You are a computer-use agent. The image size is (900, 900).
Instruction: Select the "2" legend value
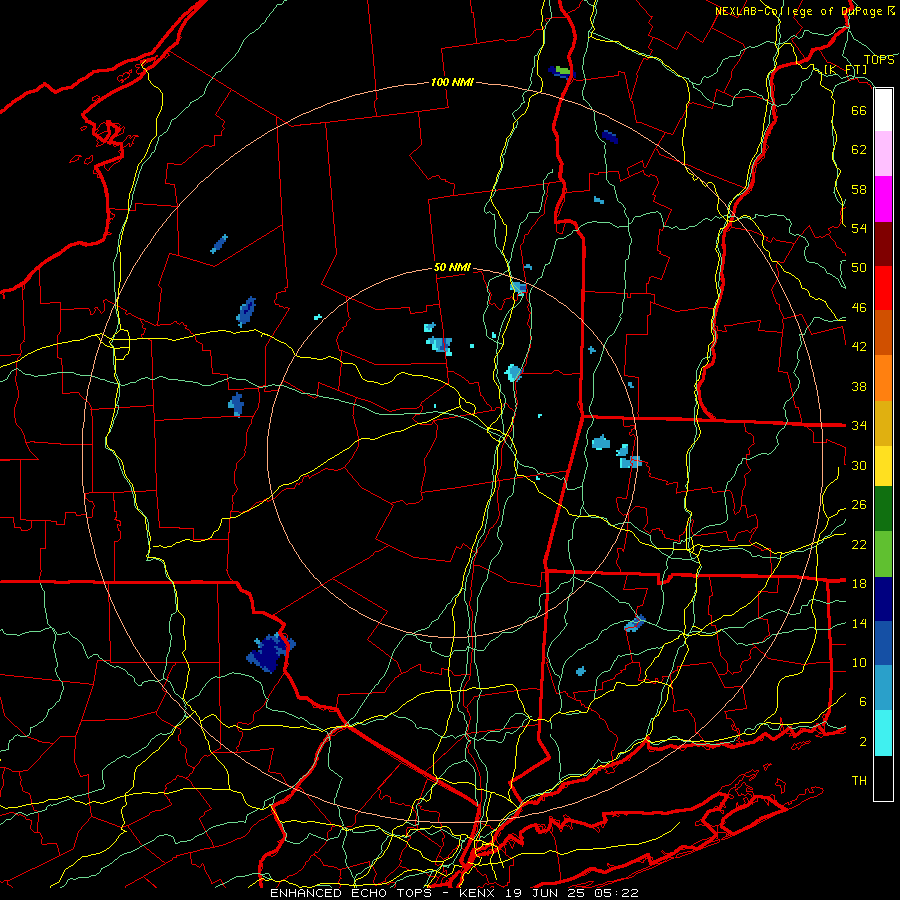[863, 742]
